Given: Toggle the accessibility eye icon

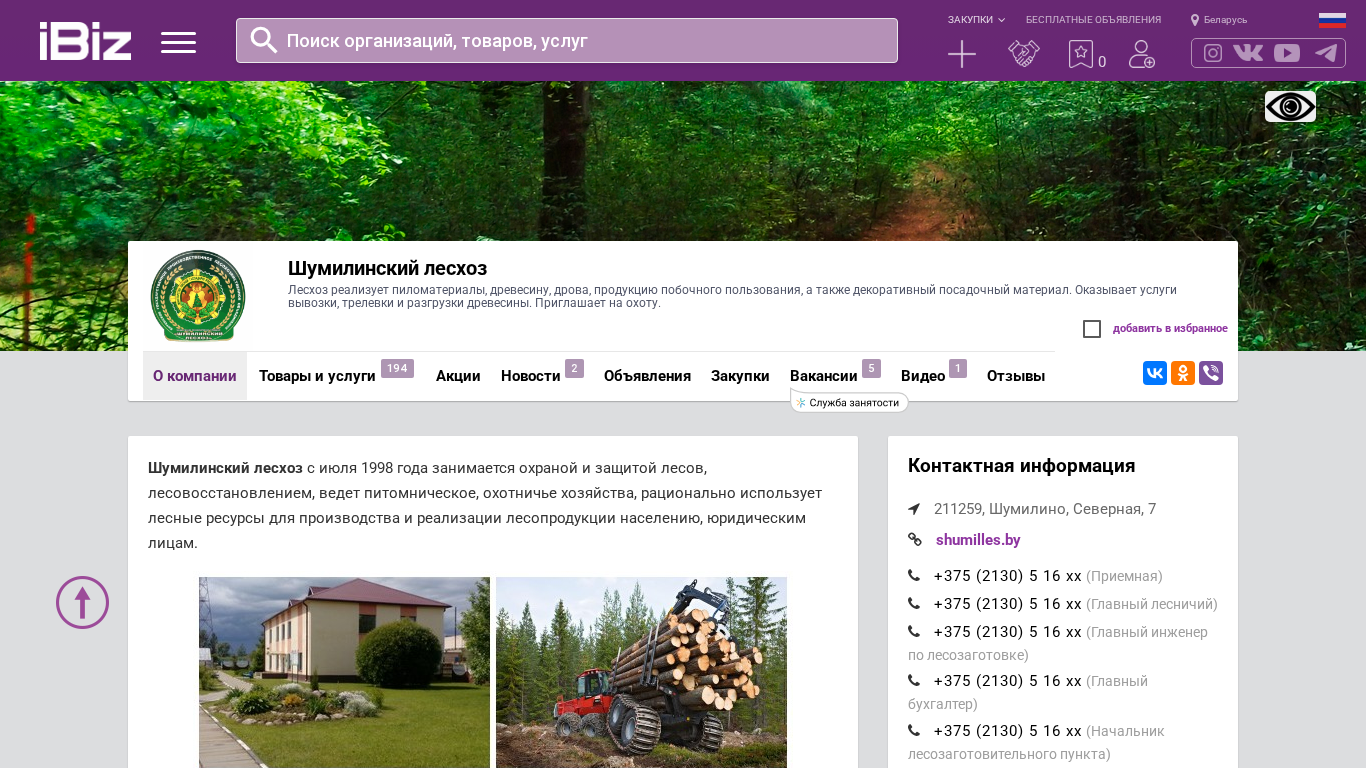Looking at the screenshot, I should click(x=1290, y=106).
